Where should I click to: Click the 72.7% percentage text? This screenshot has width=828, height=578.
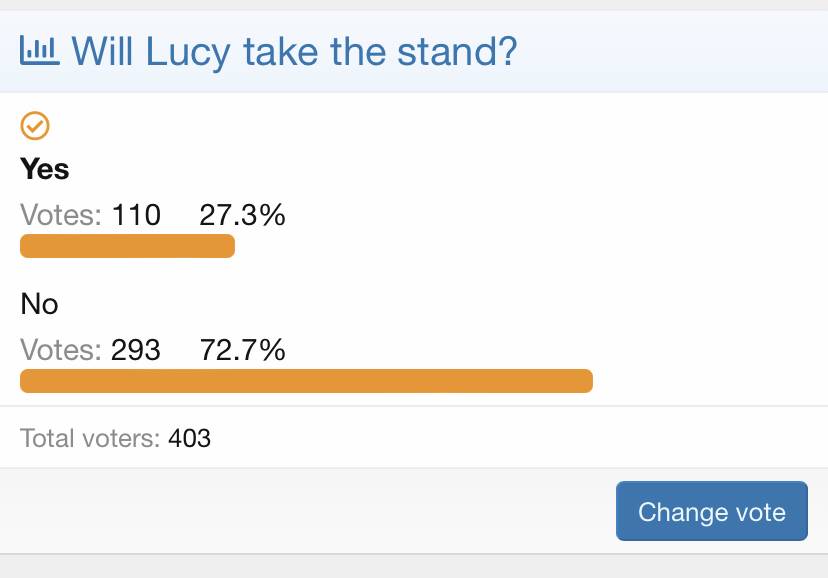242,350
